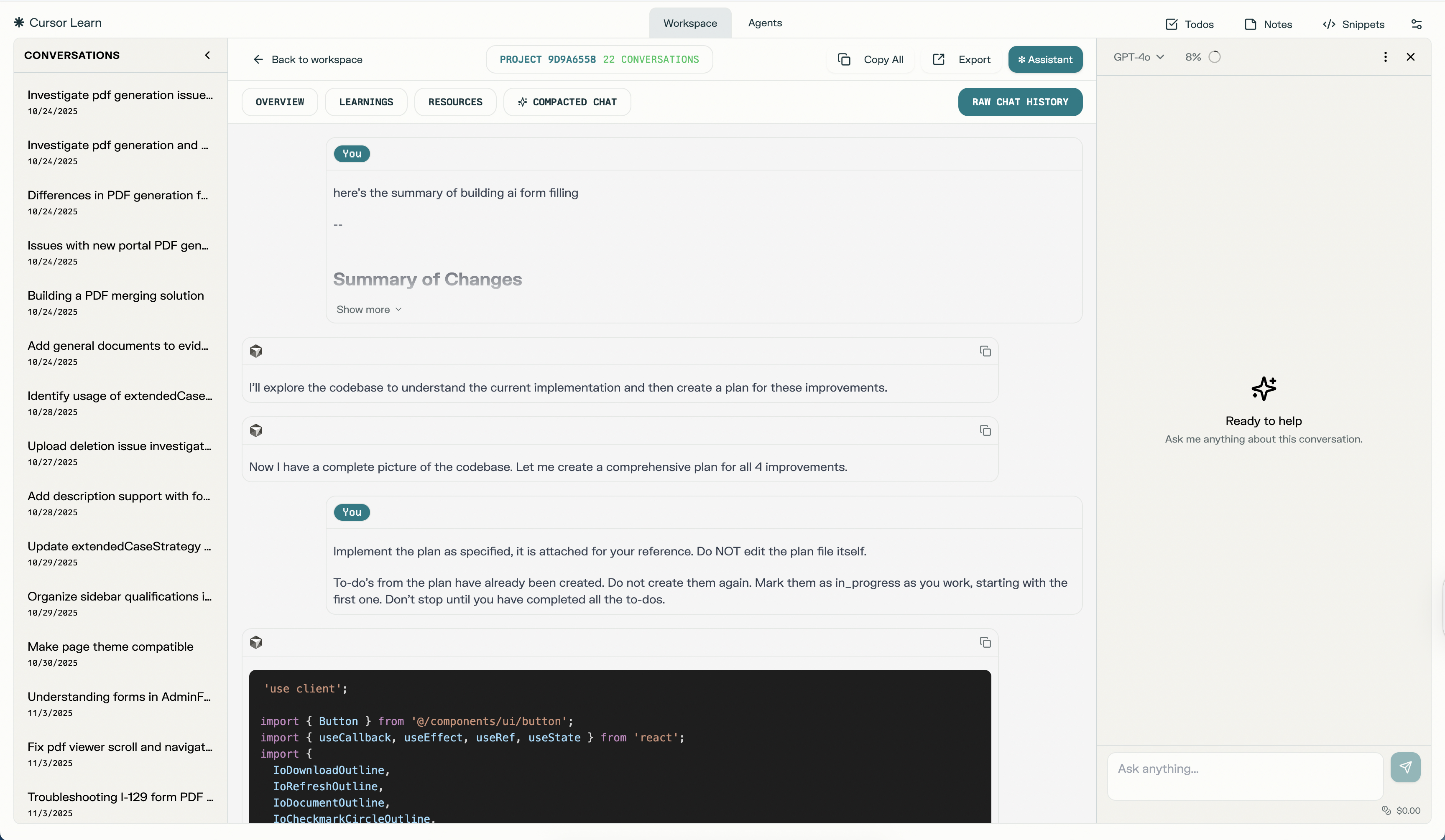Copy the first assistant message
The height and width of the screenshot is (840, 1445).
tap(985, 351)
